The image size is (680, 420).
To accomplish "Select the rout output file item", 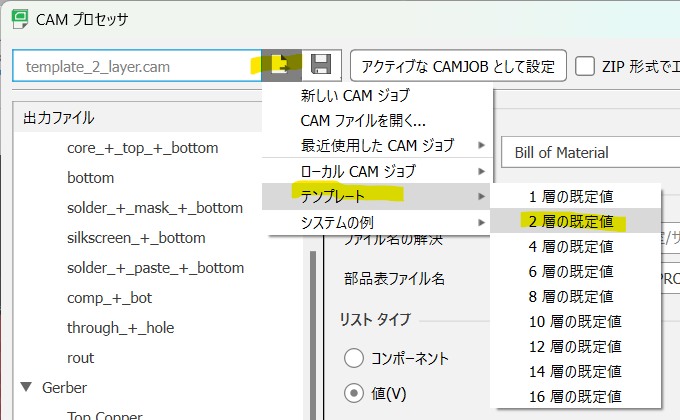I will tap(81, 358).
